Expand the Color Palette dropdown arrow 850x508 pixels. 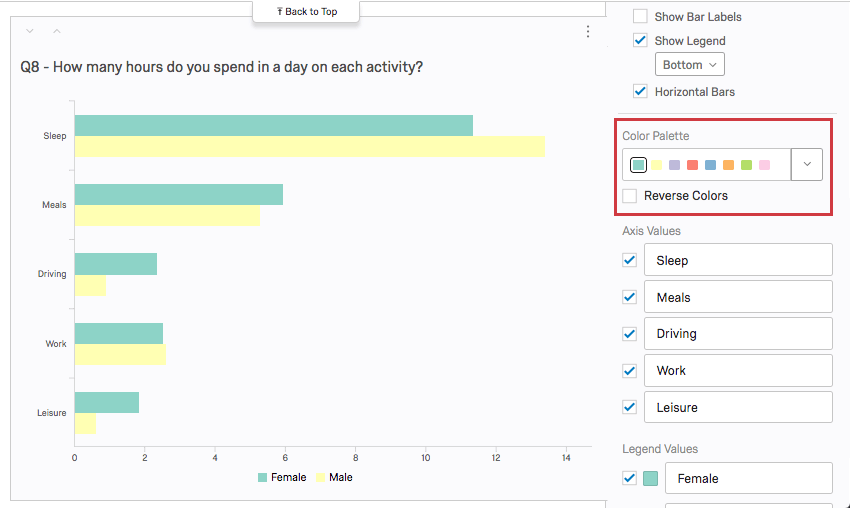pyautogui.click(x=807, y=165)
